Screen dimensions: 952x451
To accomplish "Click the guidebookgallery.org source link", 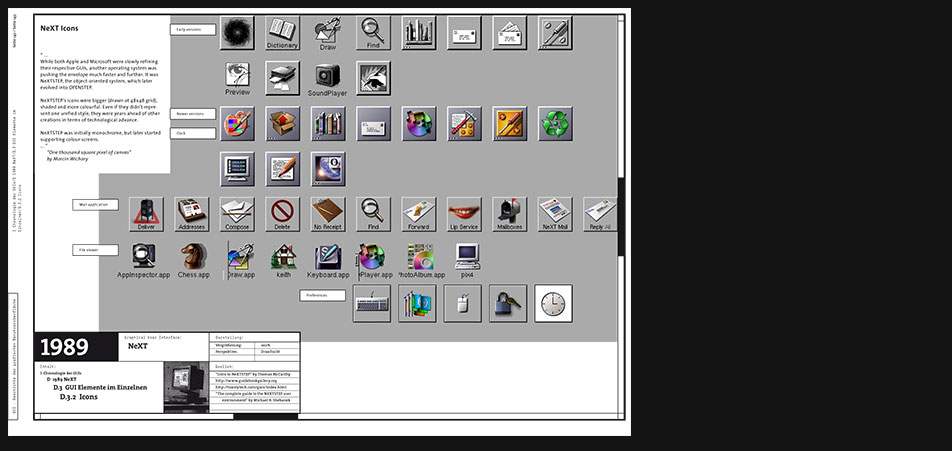I will 253,380.
